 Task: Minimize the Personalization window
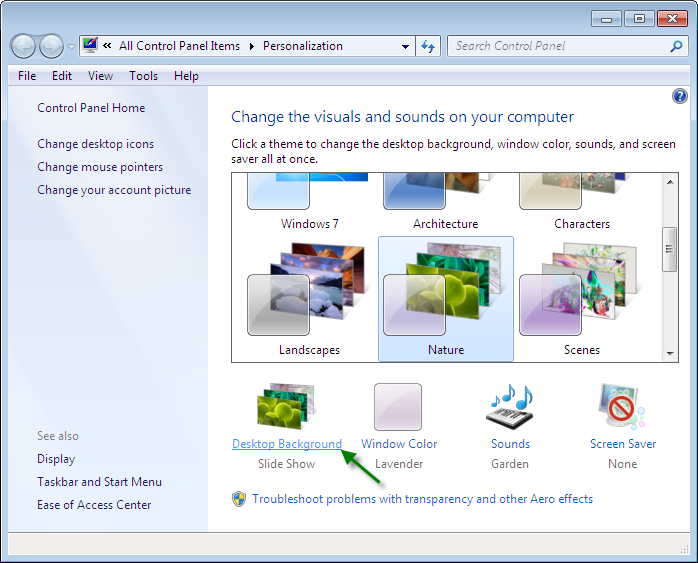tap(606, 19)
